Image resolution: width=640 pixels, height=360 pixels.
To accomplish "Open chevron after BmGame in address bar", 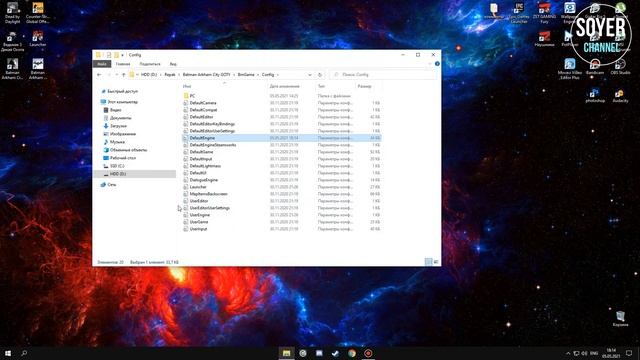I will tap(258, 75).
